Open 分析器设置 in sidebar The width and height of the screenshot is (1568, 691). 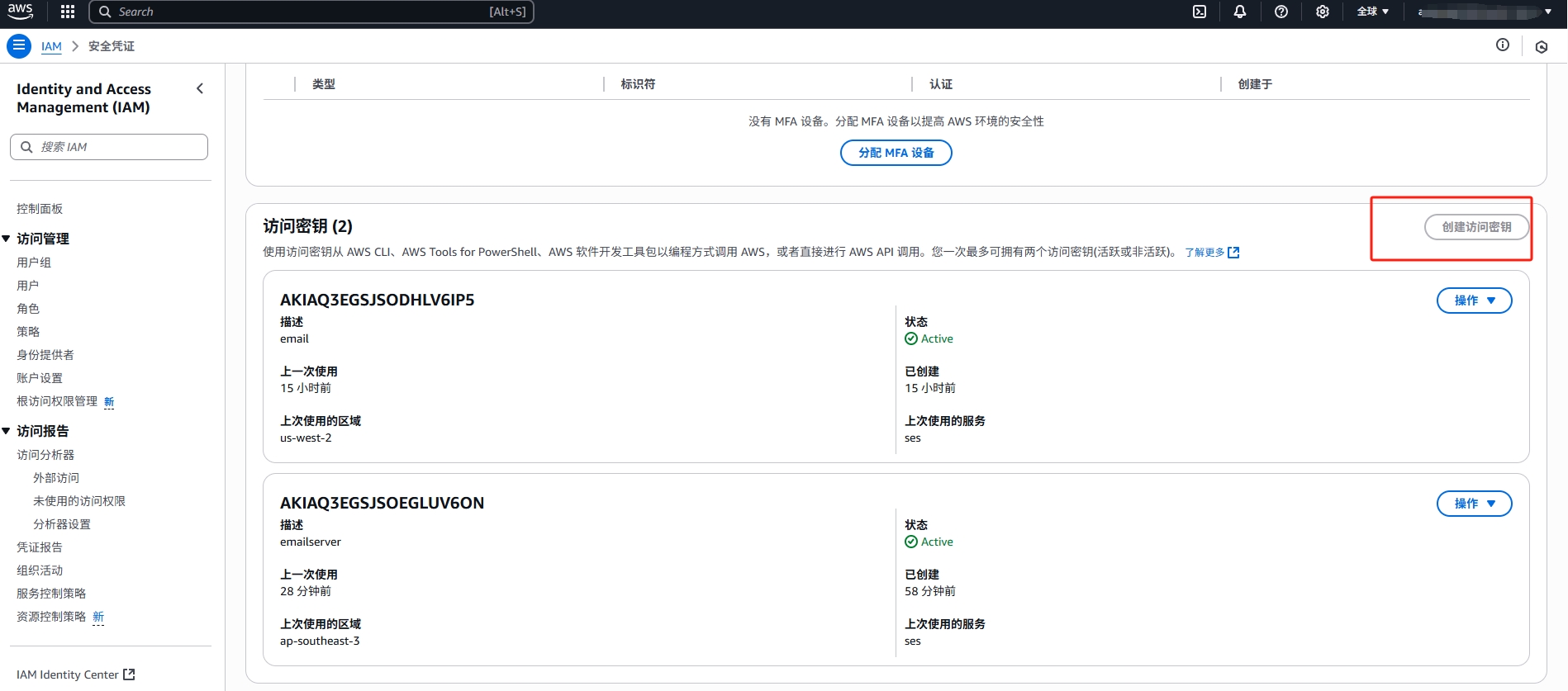tap(62, 524)
